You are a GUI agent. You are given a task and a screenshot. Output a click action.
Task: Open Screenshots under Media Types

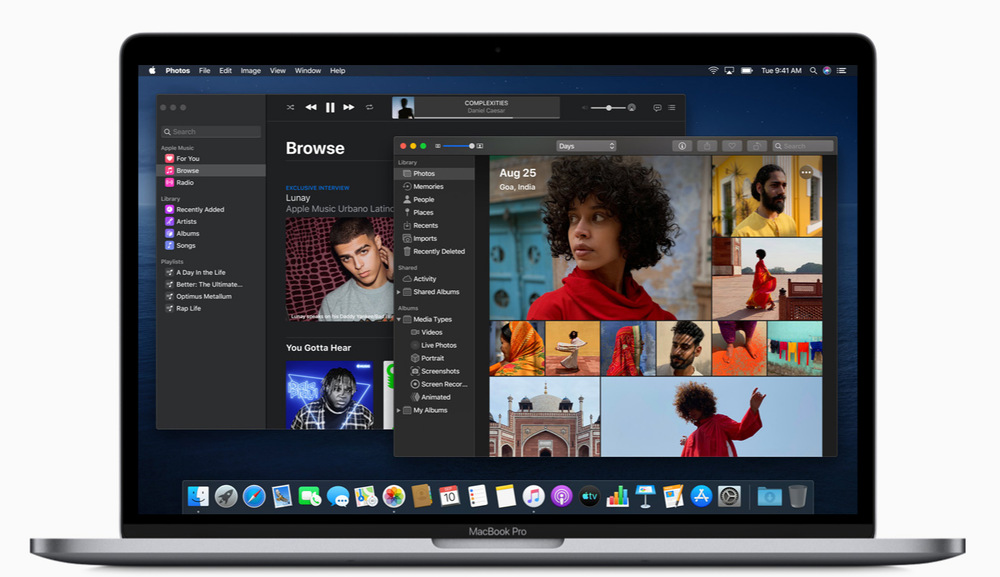click(x=435, y=371)
